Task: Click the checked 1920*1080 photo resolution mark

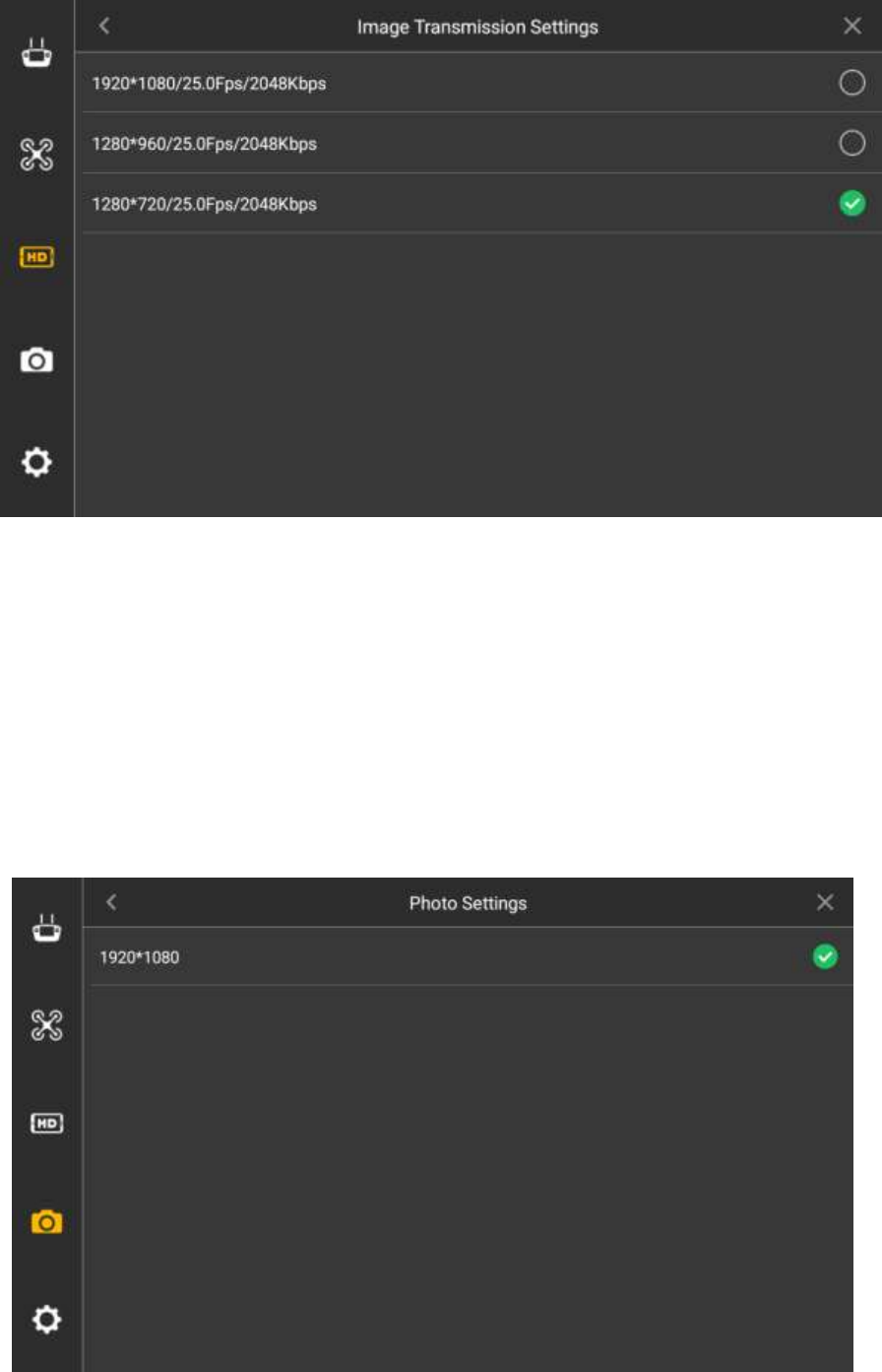Action: click(x=825, y=956)
